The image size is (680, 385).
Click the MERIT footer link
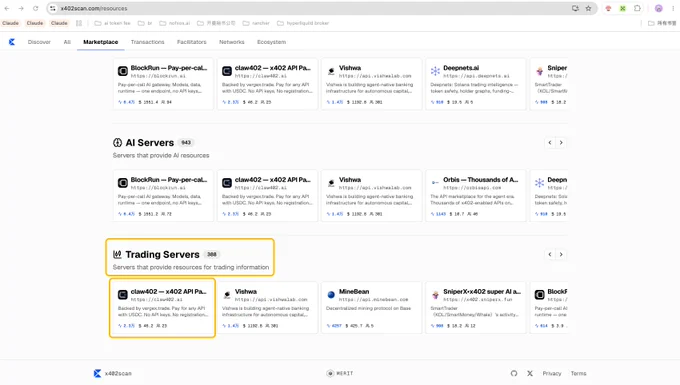point(340,373)
